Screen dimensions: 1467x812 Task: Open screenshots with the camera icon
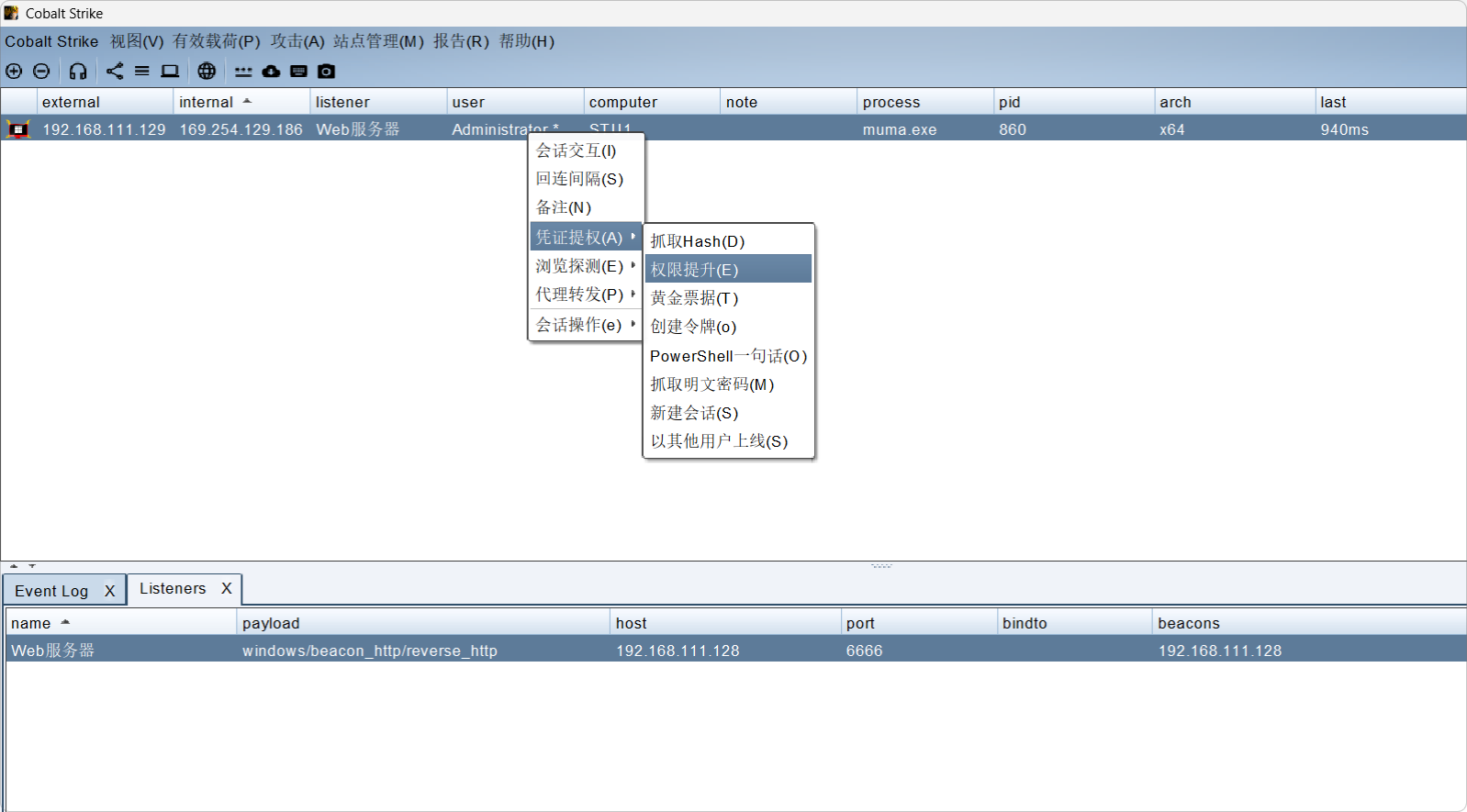click(x=326, y=71)
